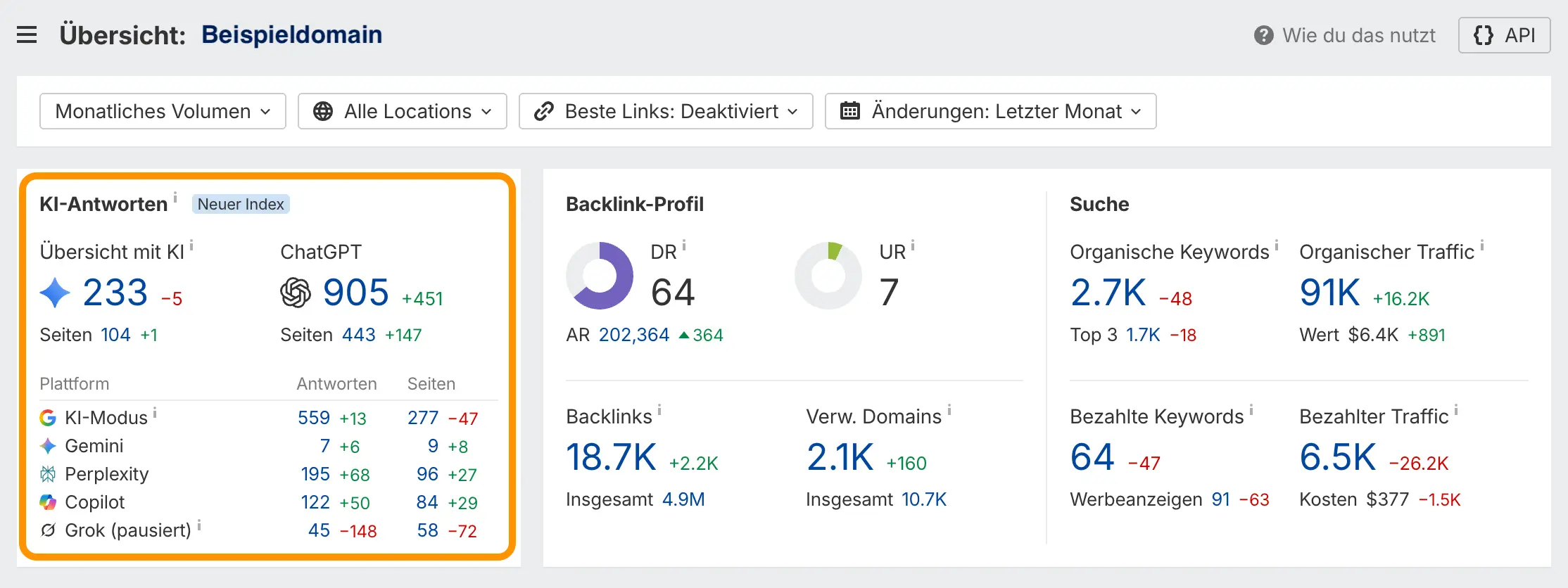Expand Beste Links: Deaktiviert dropdown

tap(666, 111)
